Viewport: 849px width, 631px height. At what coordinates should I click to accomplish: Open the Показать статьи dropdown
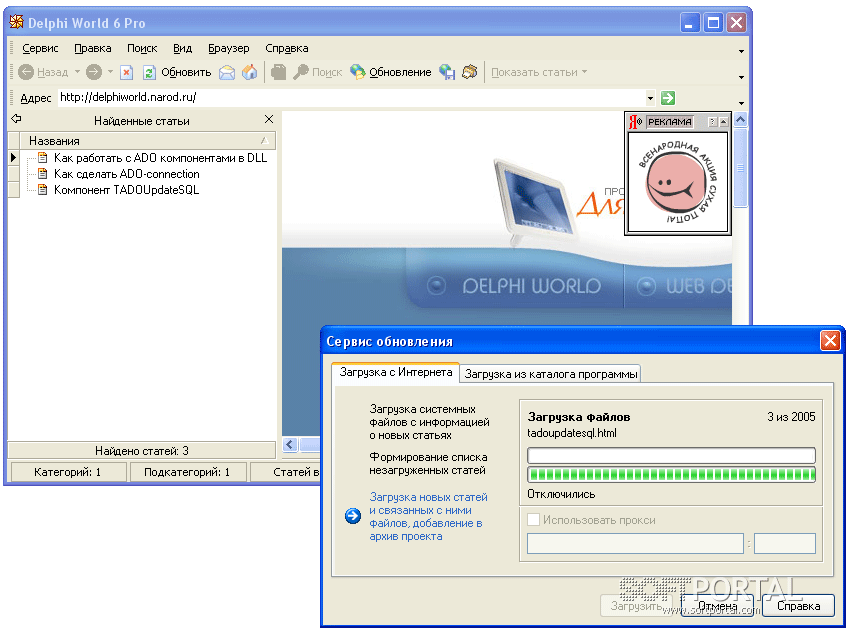(x=539, y=72)
